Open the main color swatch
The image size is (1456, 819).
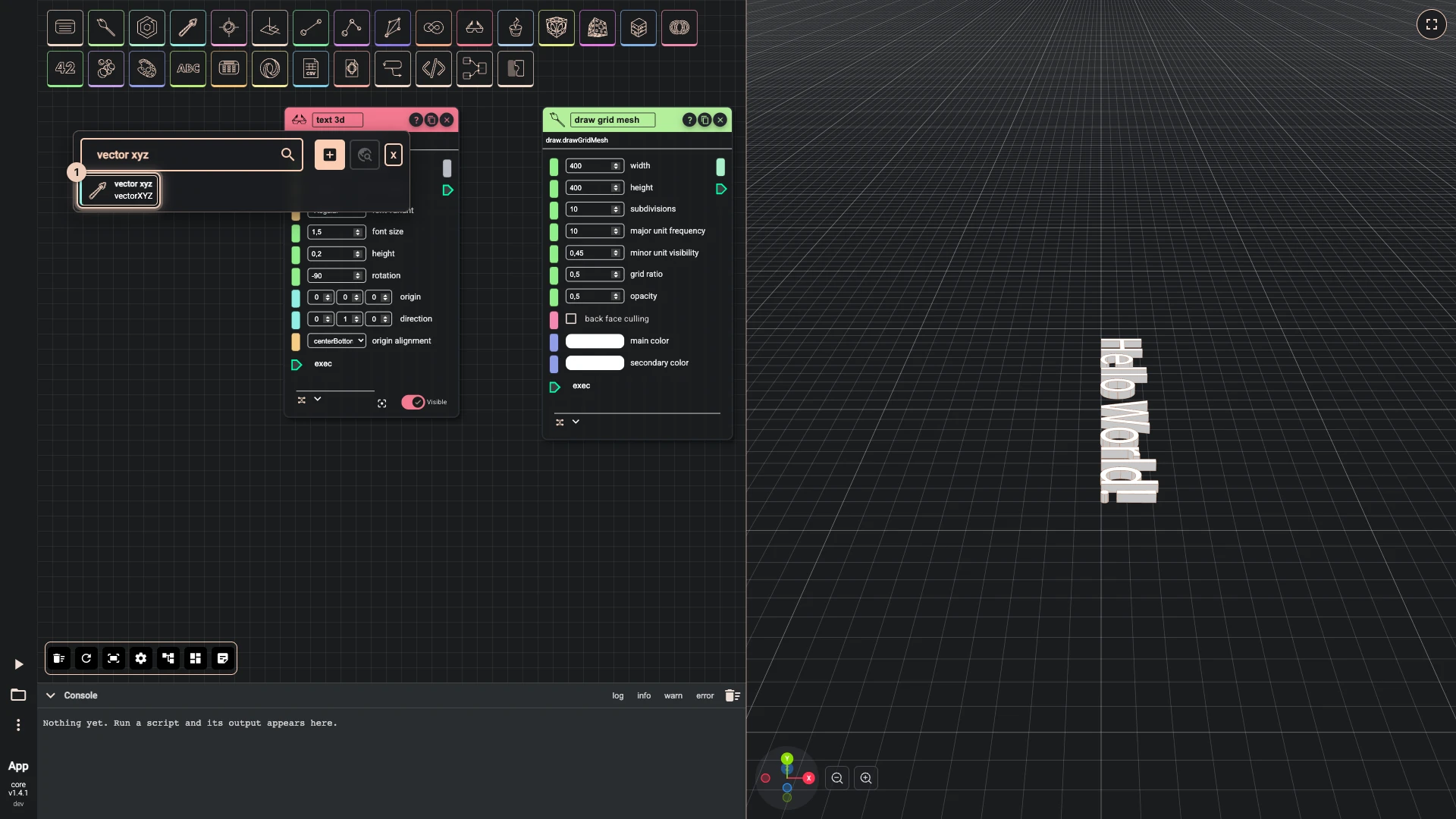[x=595, y=341]
